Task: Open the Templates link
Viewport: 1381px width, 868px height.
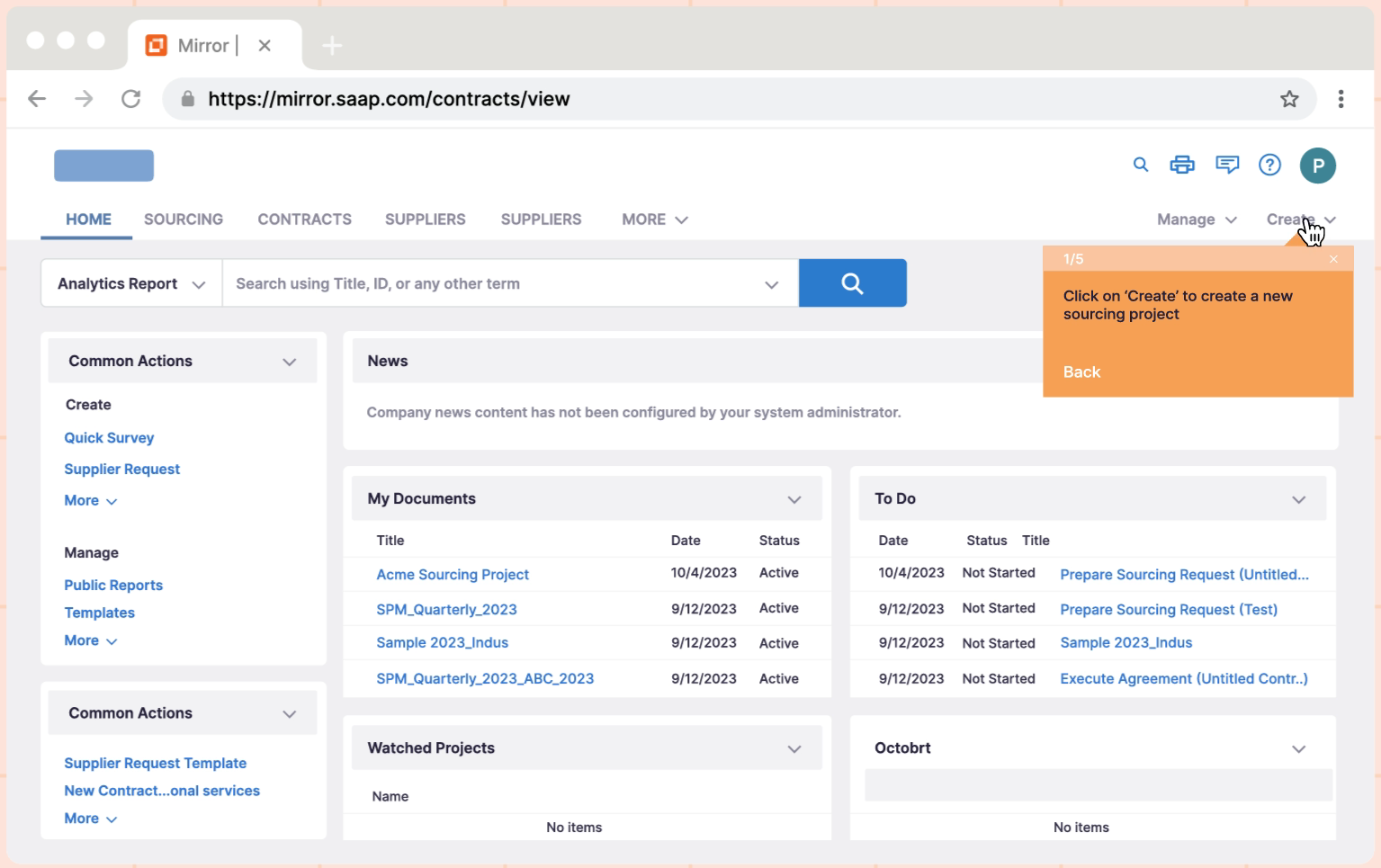Action: tap(99, 613)
